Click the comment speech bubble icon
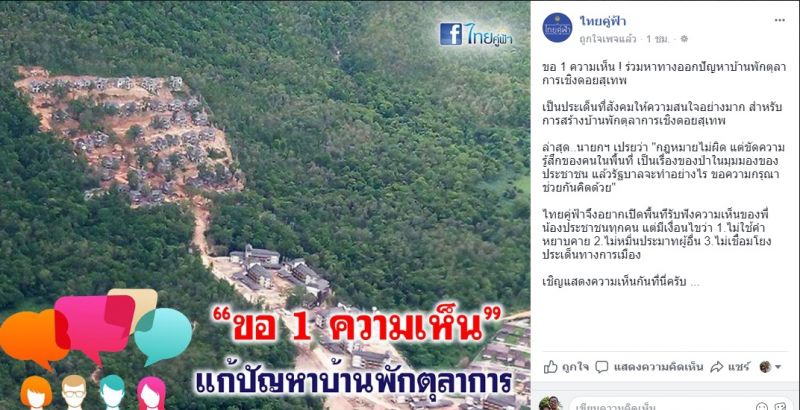Viewport: 800px width, 410px height. [602, 367]
